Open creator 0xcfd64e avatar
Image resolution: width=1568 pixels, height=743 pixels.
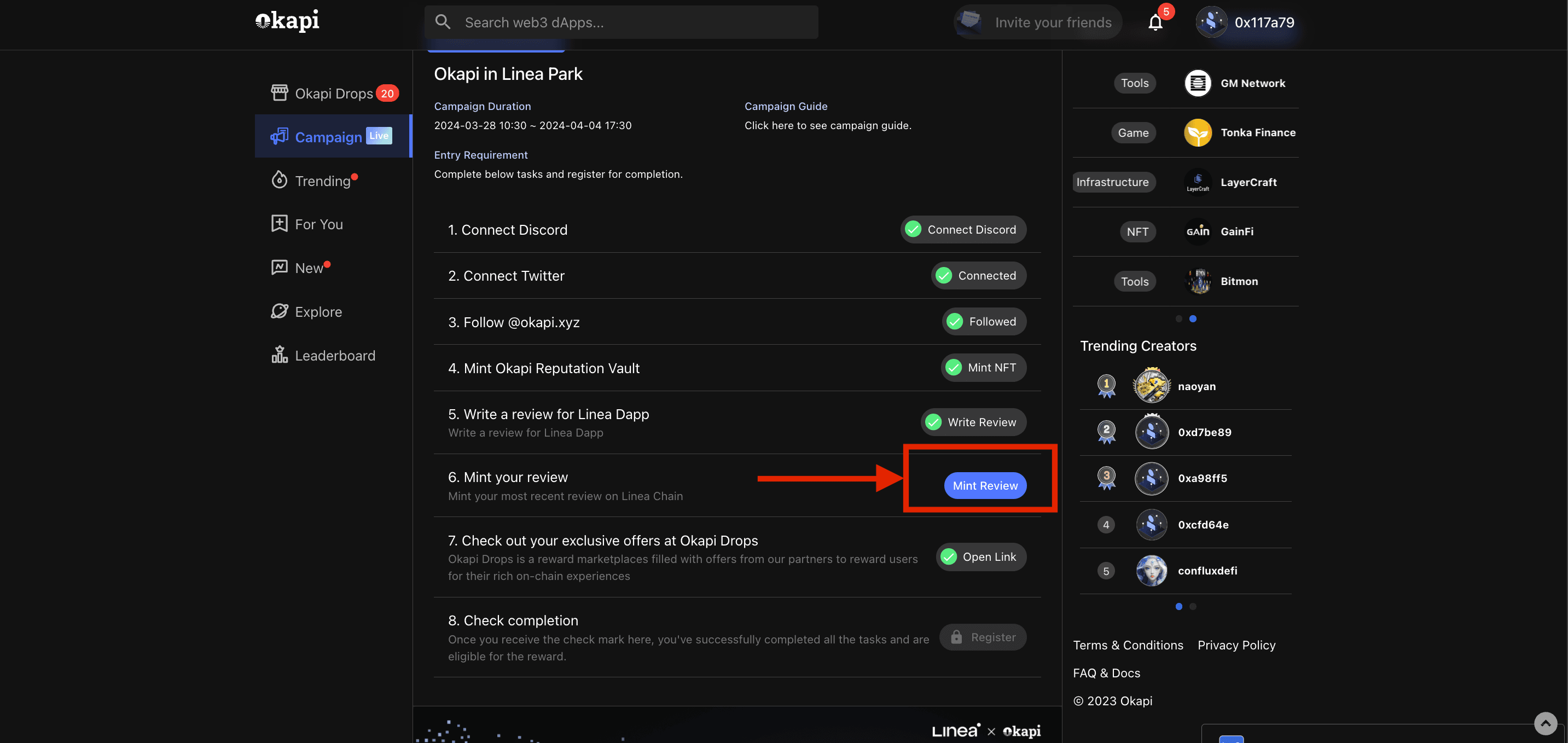[1151, 525]
